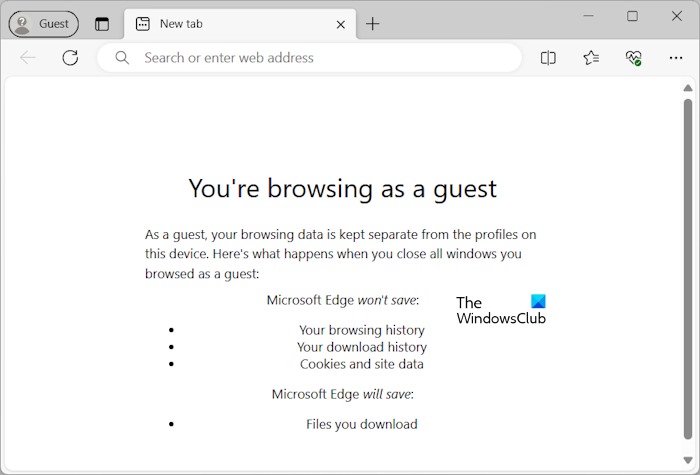Minimize the Edge browser window
This screenshot has height=475, width=700.
587,16
